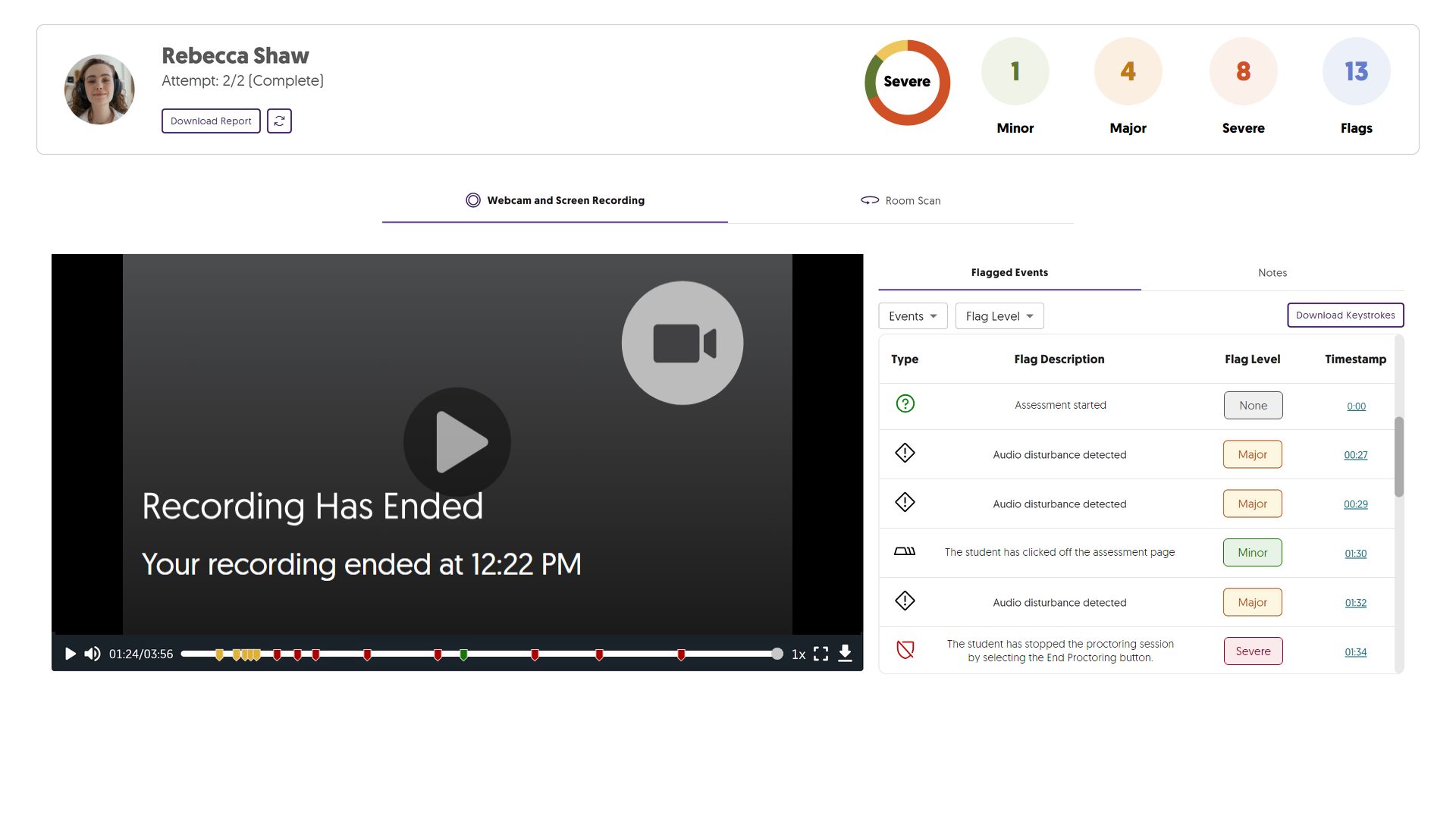Click the flagged events list scrollbar
Viewport: 1456px width, 819px height.
[x=1398, y=457]
